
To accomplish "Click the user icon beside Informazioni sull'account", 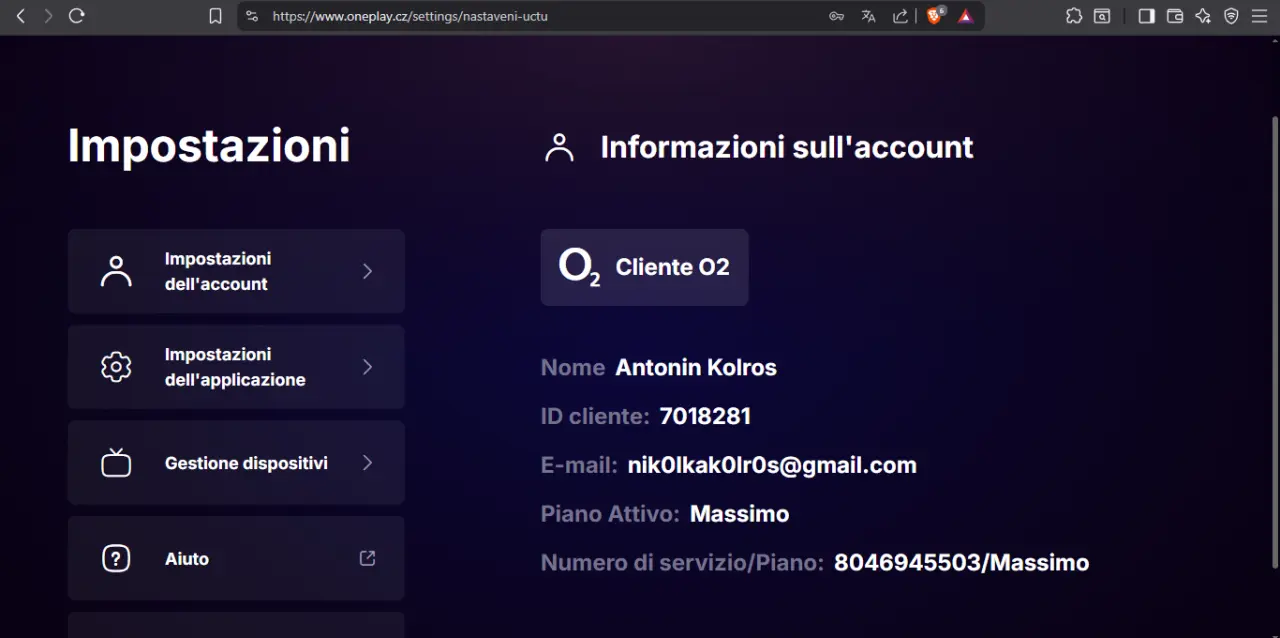I will pos(559,148).
